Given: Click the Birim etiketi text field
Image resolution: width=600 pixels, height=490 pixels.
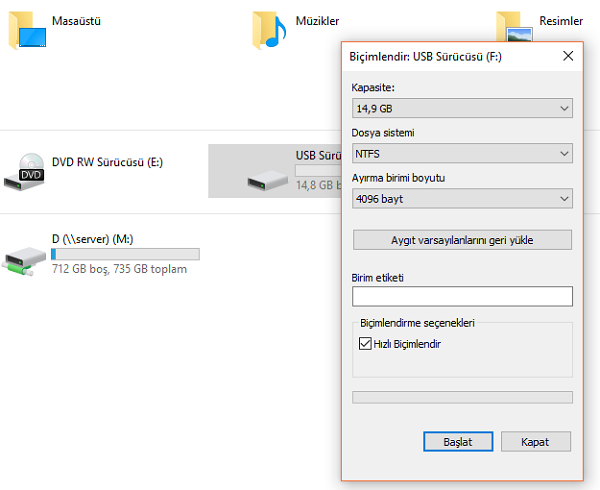Looking at the screenshot, I should click(x=462, y=296).
